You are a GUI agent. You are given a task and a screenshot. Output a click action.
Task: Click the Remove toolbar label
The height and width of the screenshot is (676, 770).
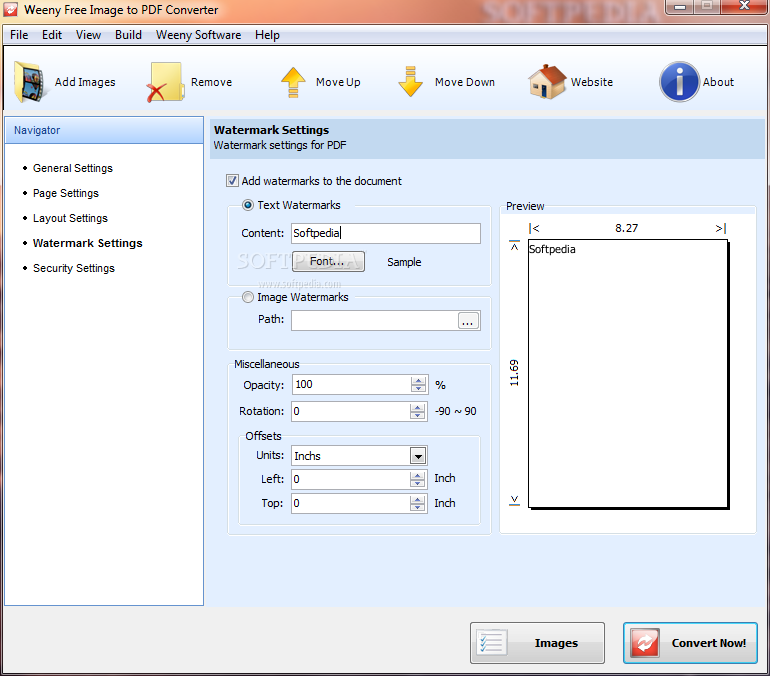pos(211,82)
